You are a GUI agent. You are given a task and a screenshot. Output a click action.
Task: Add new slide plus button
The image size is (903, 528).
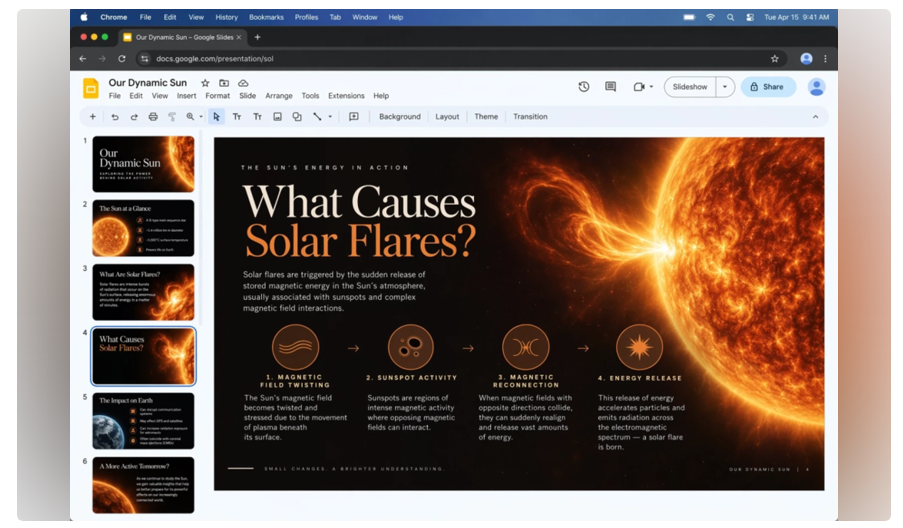(x=92, y=117)
